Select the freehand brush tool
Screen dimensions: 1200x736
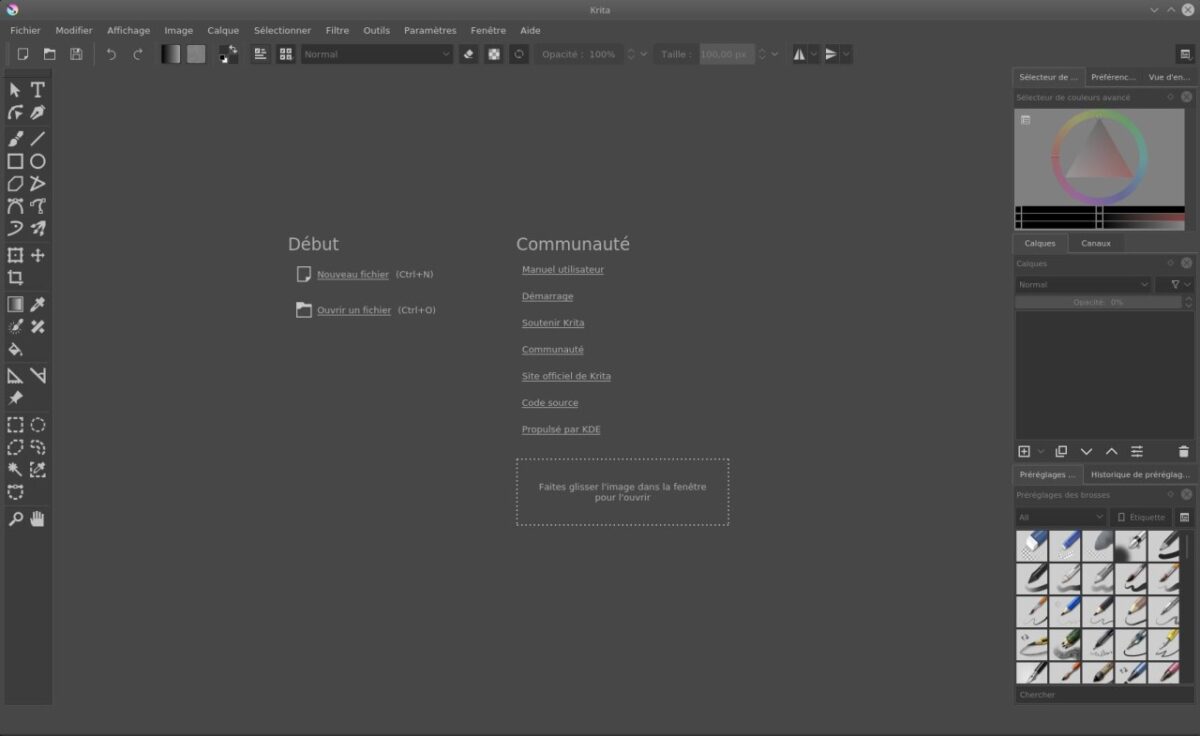[15, 139]
